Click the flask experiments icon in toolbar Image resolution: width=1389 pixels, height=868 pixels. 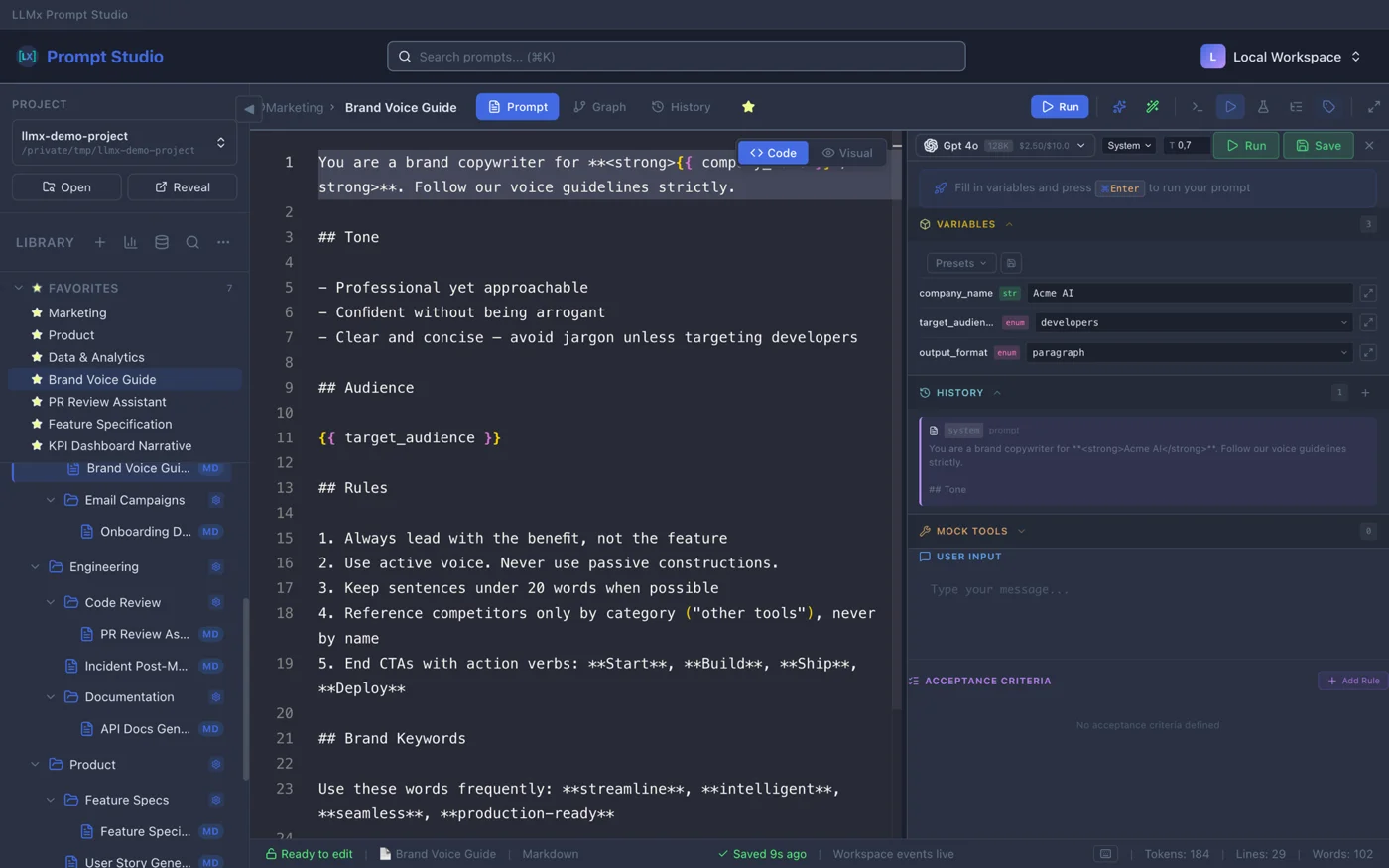click(1262, 106)
